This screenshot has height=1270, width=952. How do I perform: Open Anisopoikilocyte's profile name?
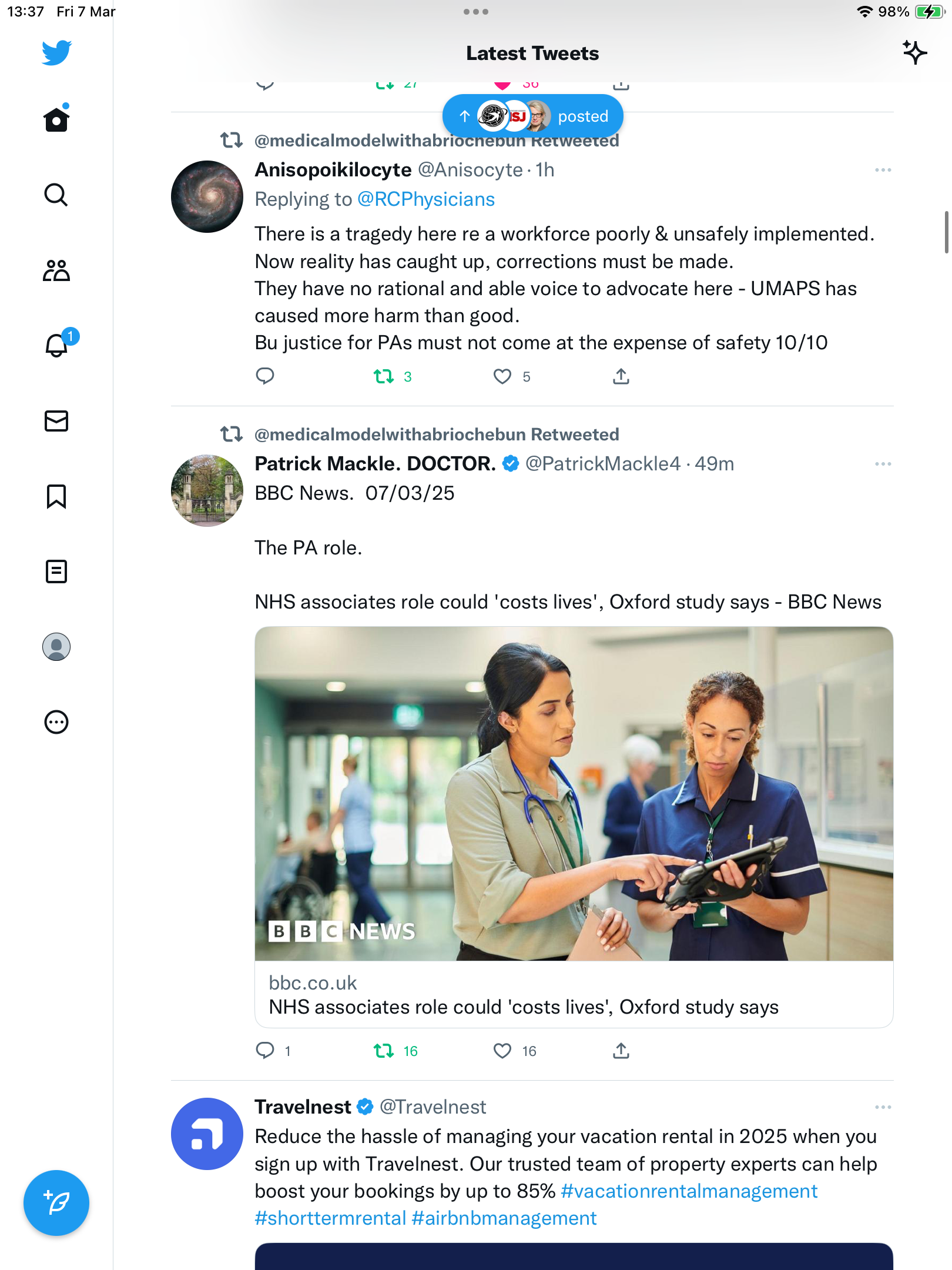tap(333, 170)
